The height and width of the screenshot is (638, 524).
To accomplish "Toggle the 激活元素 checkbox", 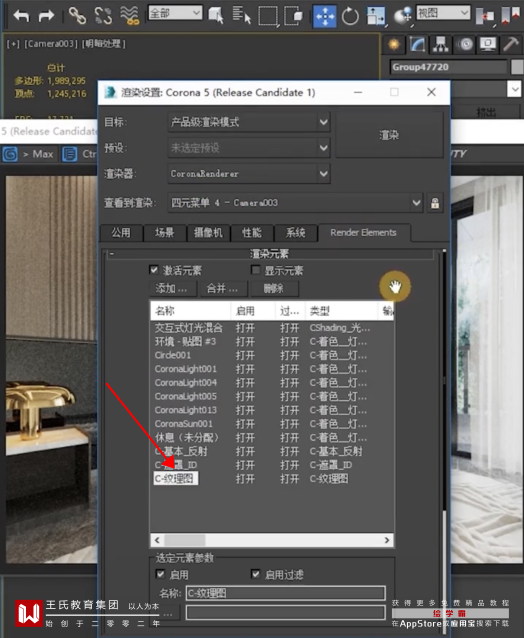I will (x=154, y=270).
